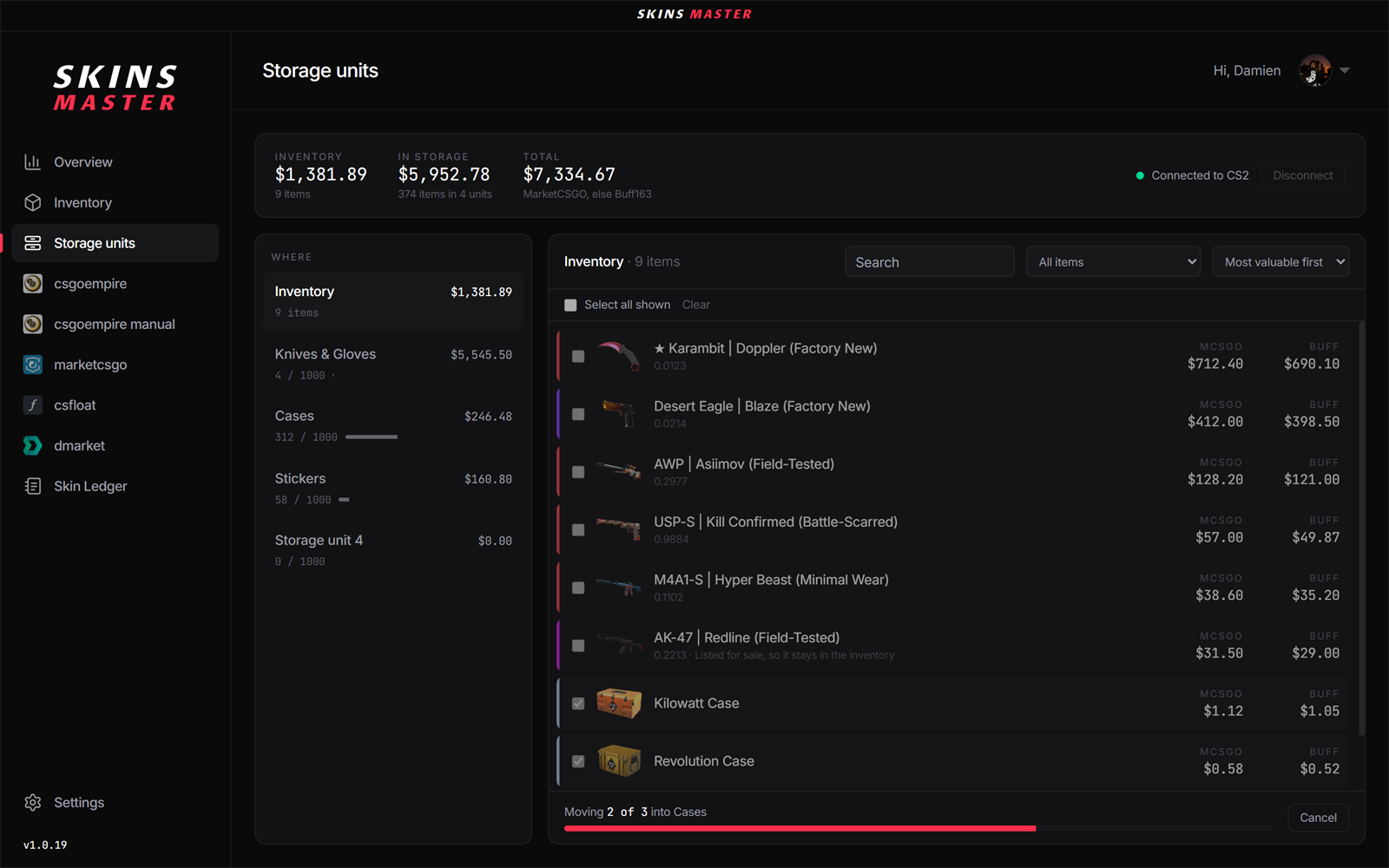
Task: Open the Most valuable first sort dropdown
Action: pyautogui.click(x=1280, y=262)
